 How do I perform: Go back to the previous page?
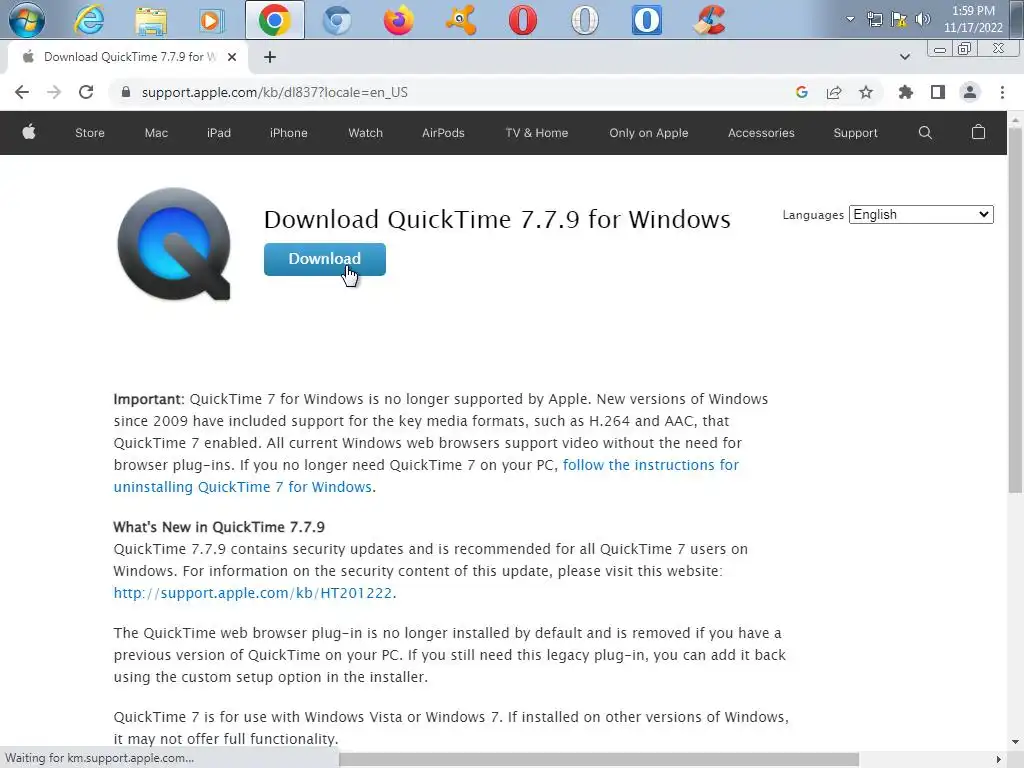[22, 92]
